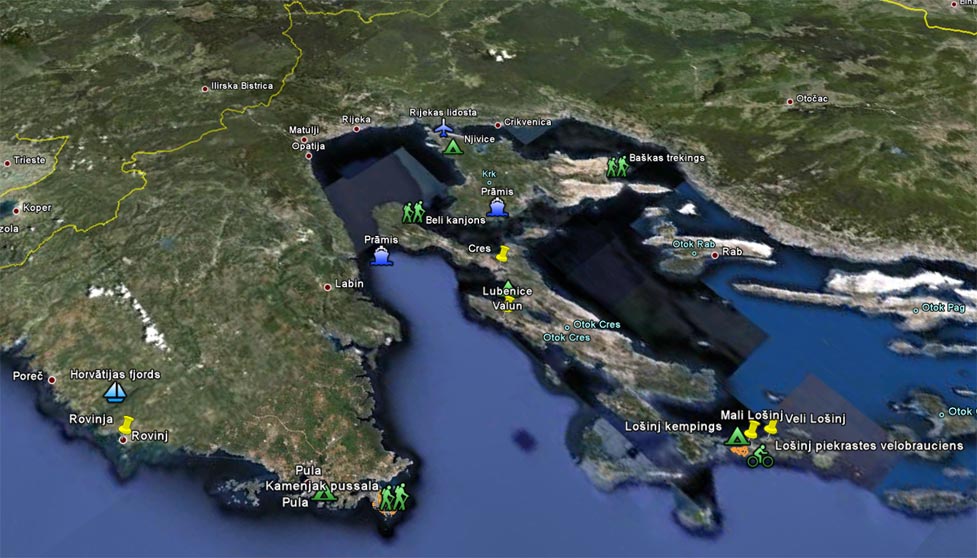Click the green tent icon near Pula

click(323, 494)
